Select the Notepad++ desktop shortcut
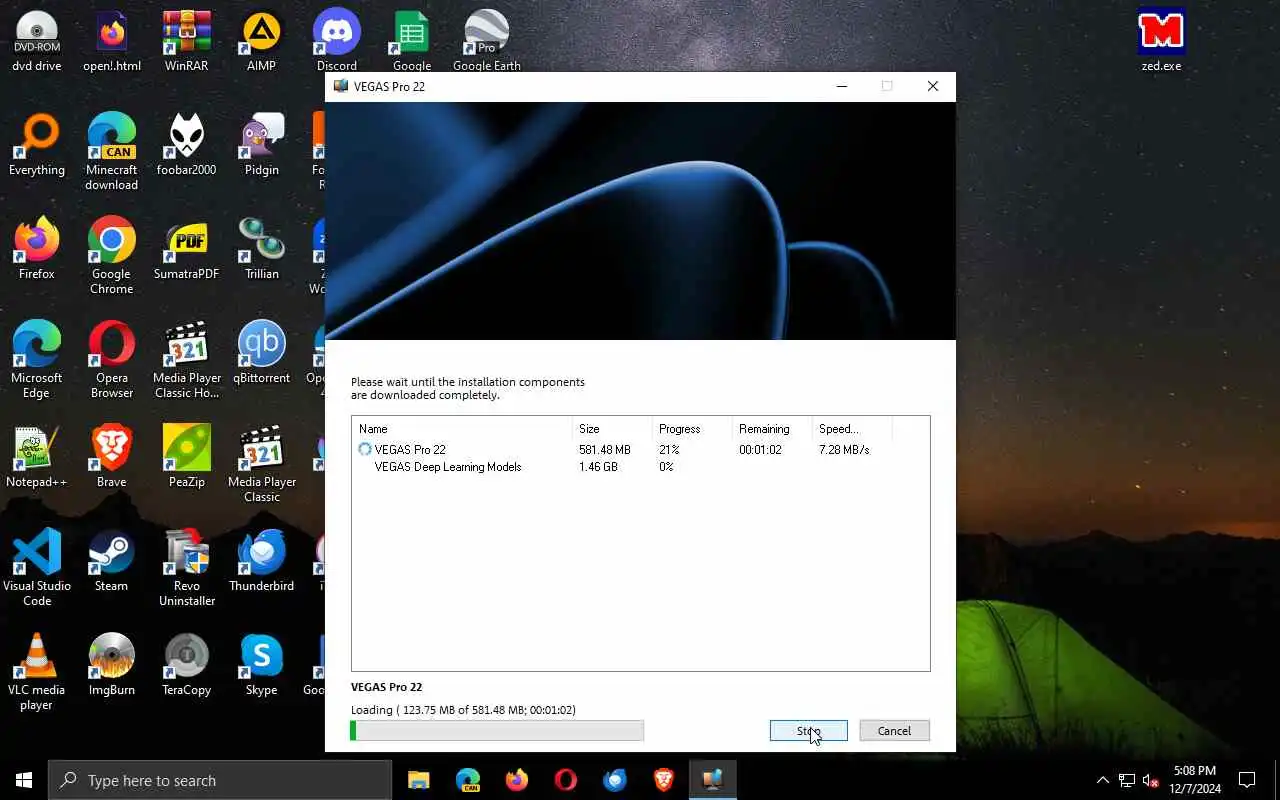This screenshot has height=800, width=1280. pos(37,458)
